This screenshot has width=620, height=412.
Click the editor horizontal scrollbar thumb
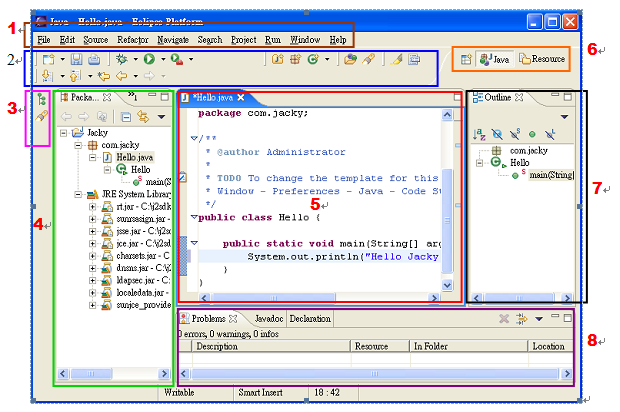tap(273, 298)
